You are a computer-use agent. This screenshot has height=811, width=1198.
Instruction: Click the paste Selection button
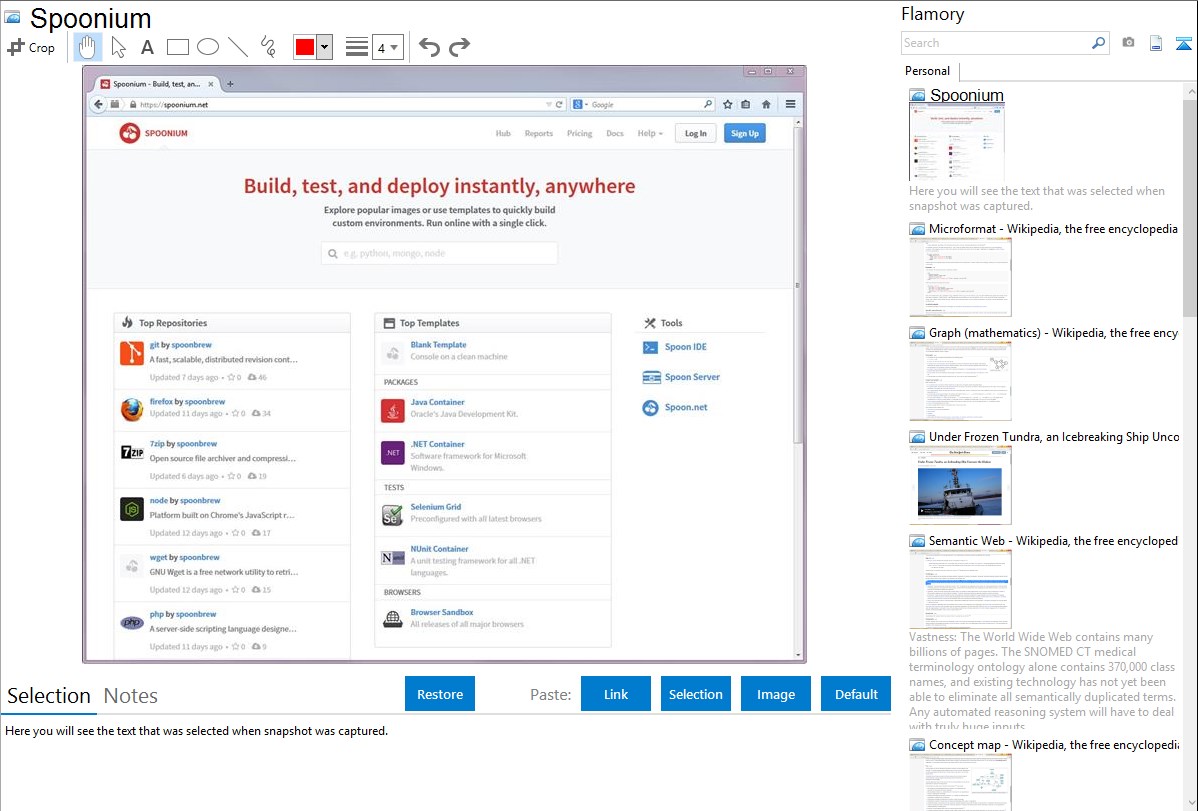point(695,694)
